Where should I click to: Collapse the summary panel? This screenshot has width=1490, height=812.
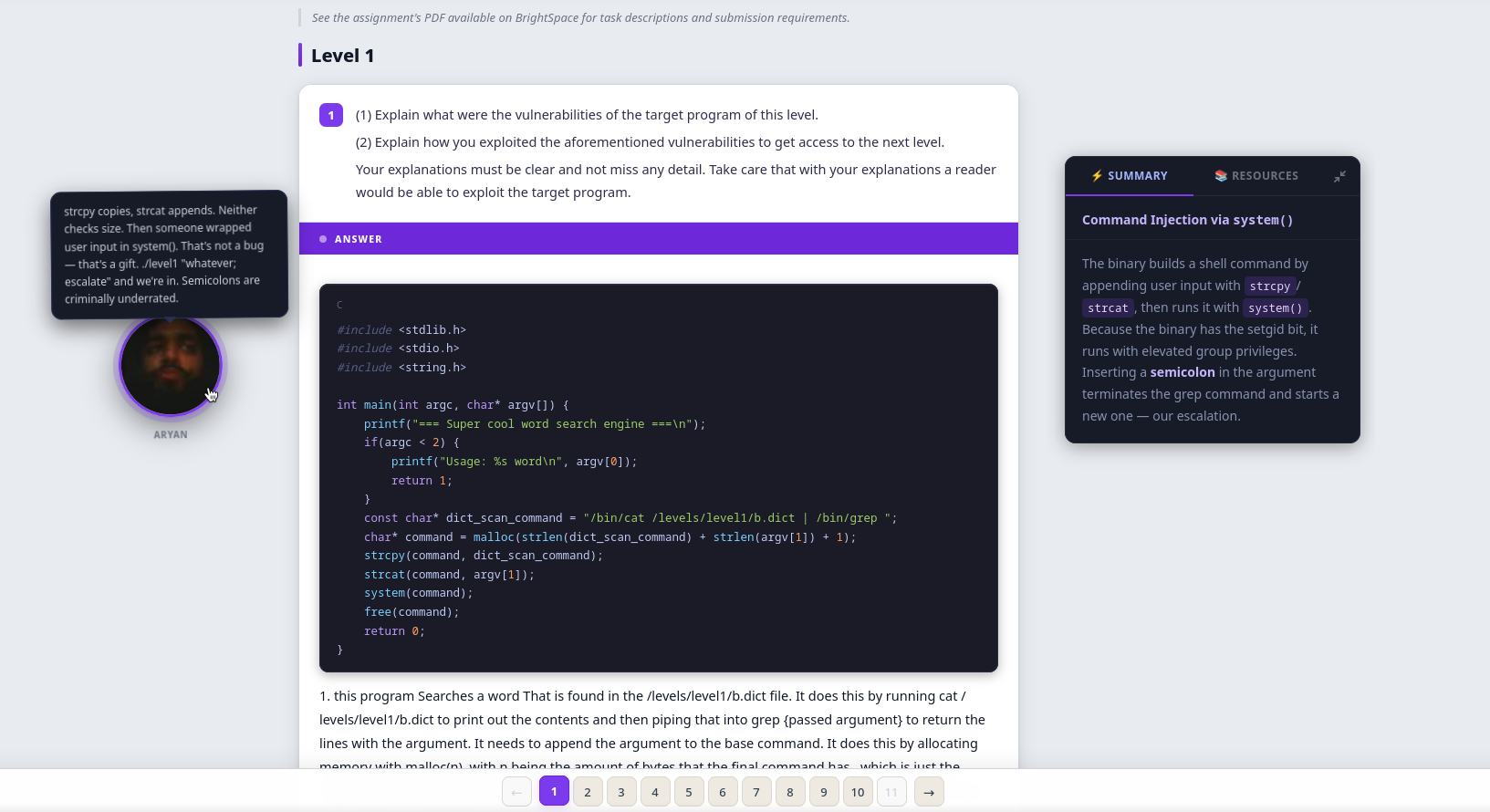point(1339,176)
